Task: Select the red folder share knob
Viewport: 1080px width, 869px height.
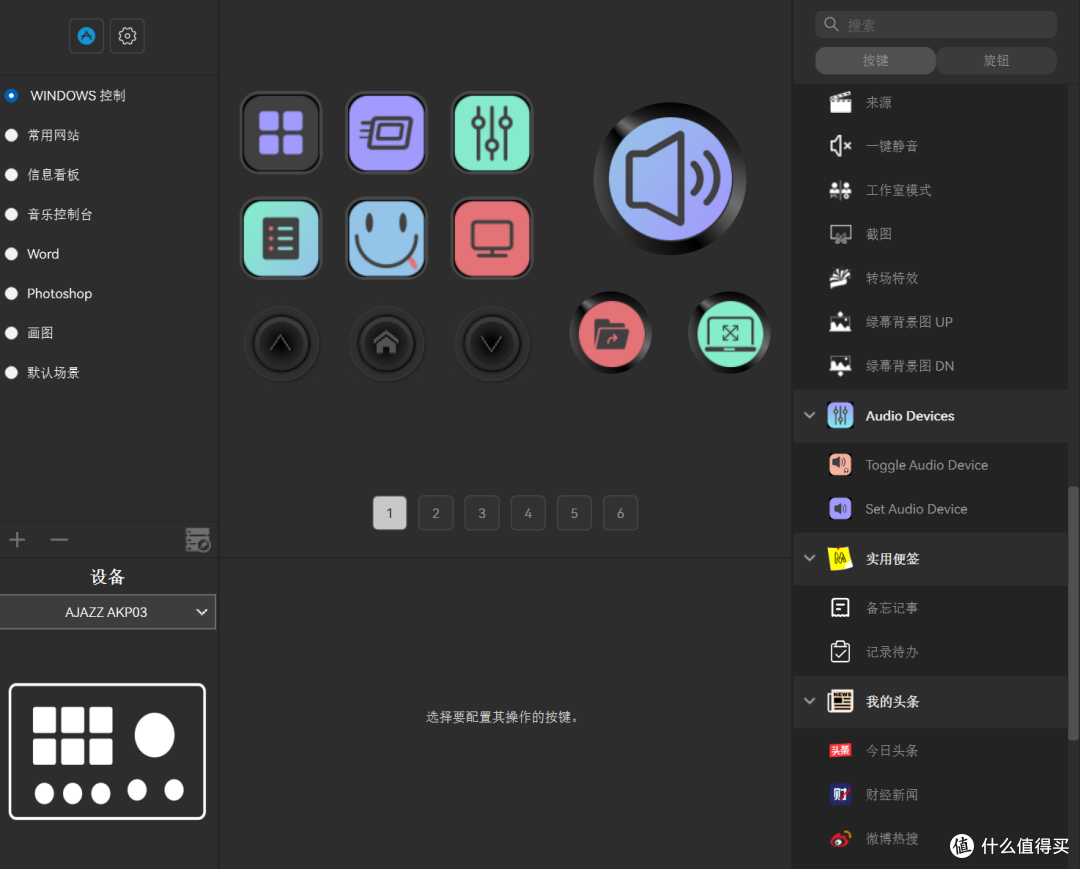Action: click(x=611, y=333)
